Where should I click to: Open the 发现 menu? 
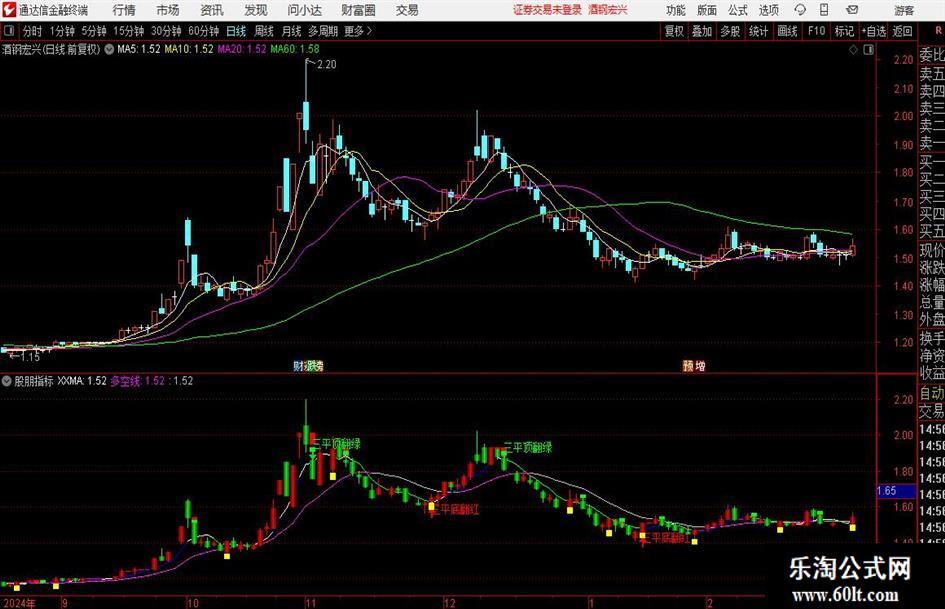tap(256, 10)
